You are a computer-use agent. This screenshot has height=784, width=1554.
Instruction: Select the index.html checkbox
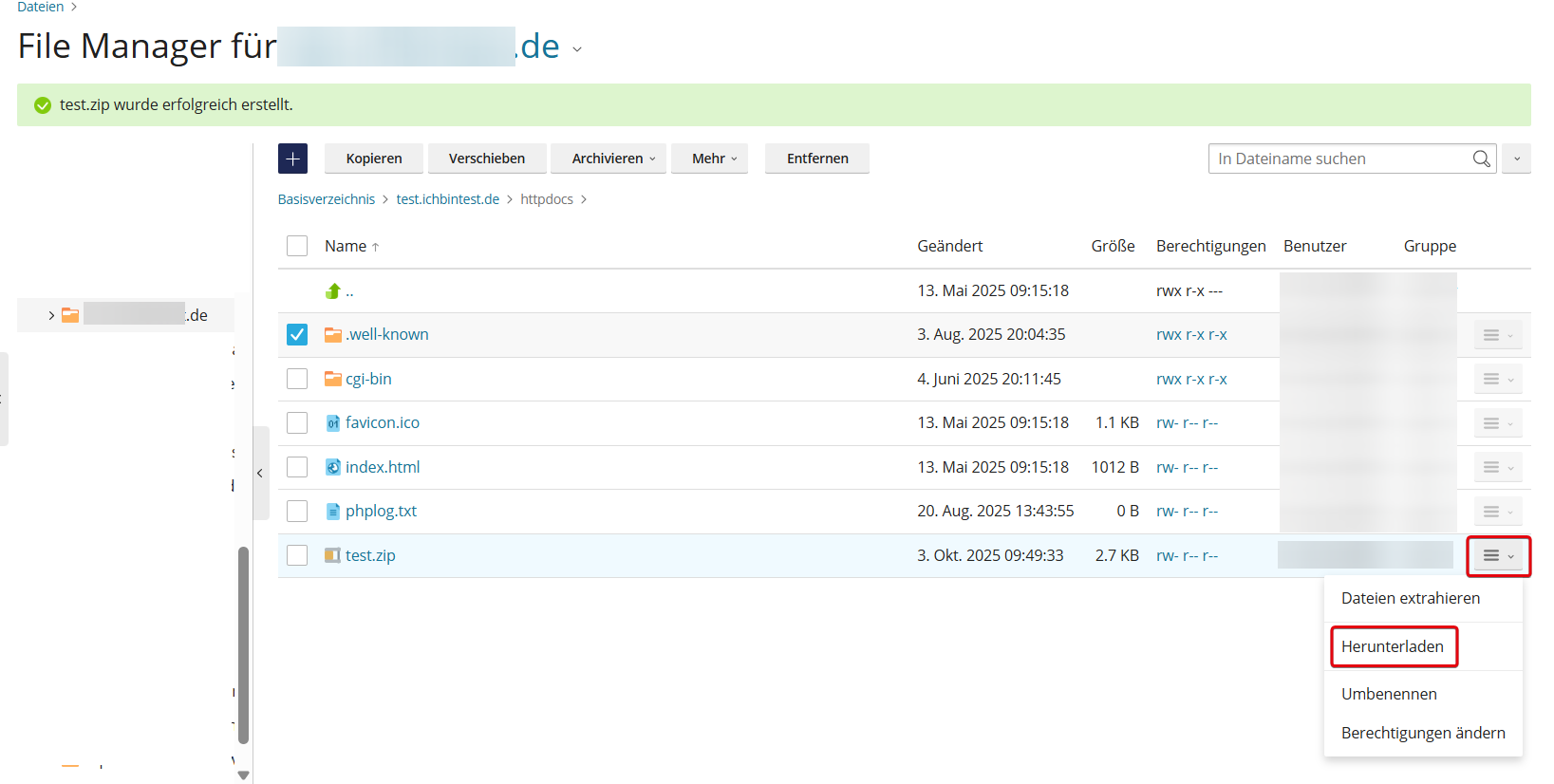click(x=297, y=467)
